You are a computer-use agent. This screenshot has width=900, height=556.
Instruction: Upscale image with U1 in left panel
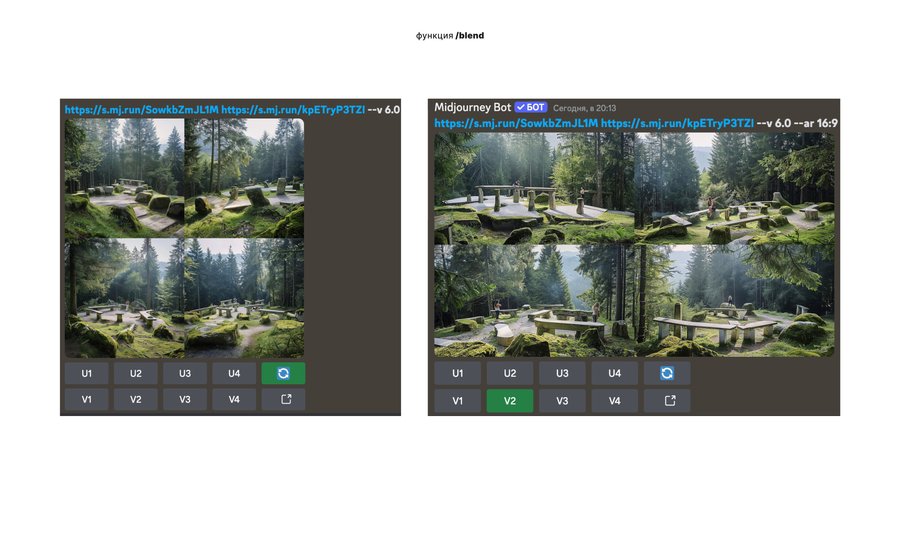87,373
